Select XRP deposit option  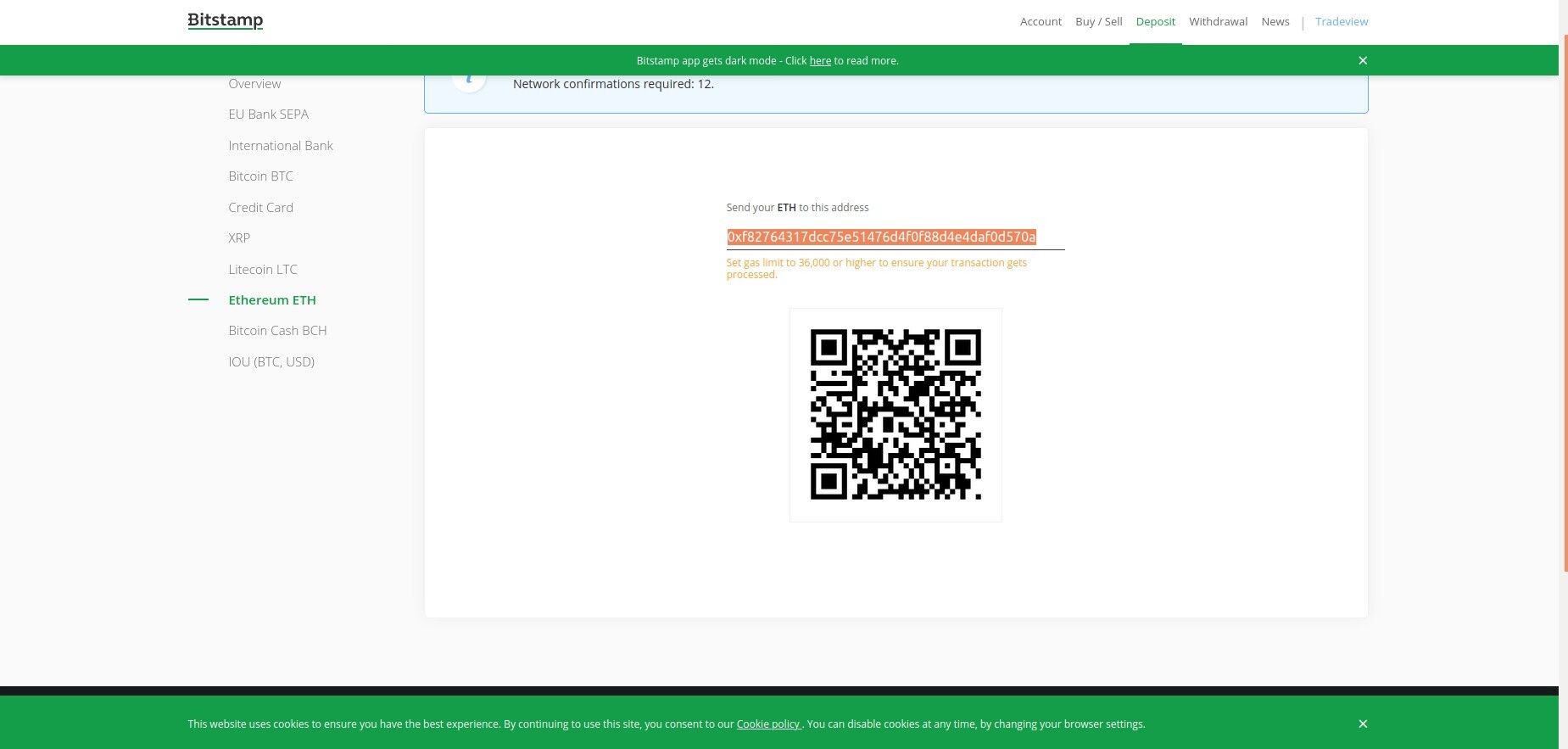tap(239, 238)
